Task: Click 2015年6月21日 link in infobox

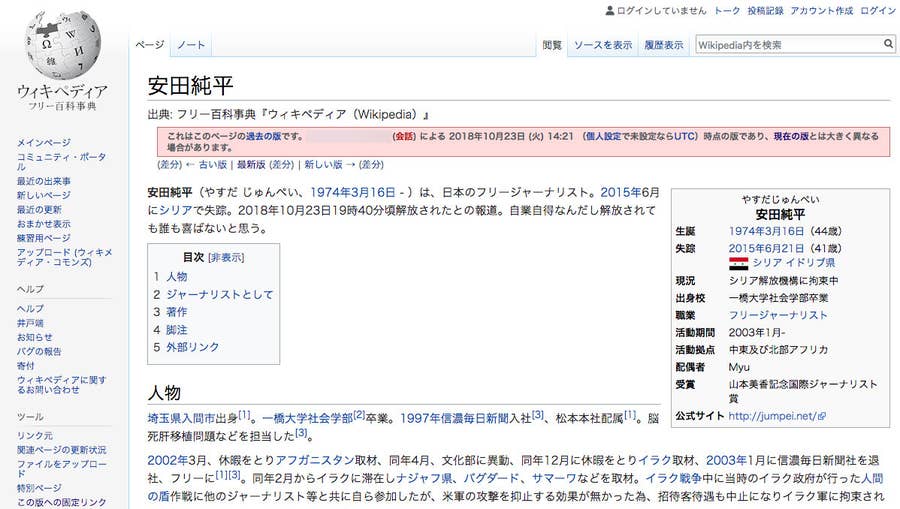Action: [x=766, y=248]
